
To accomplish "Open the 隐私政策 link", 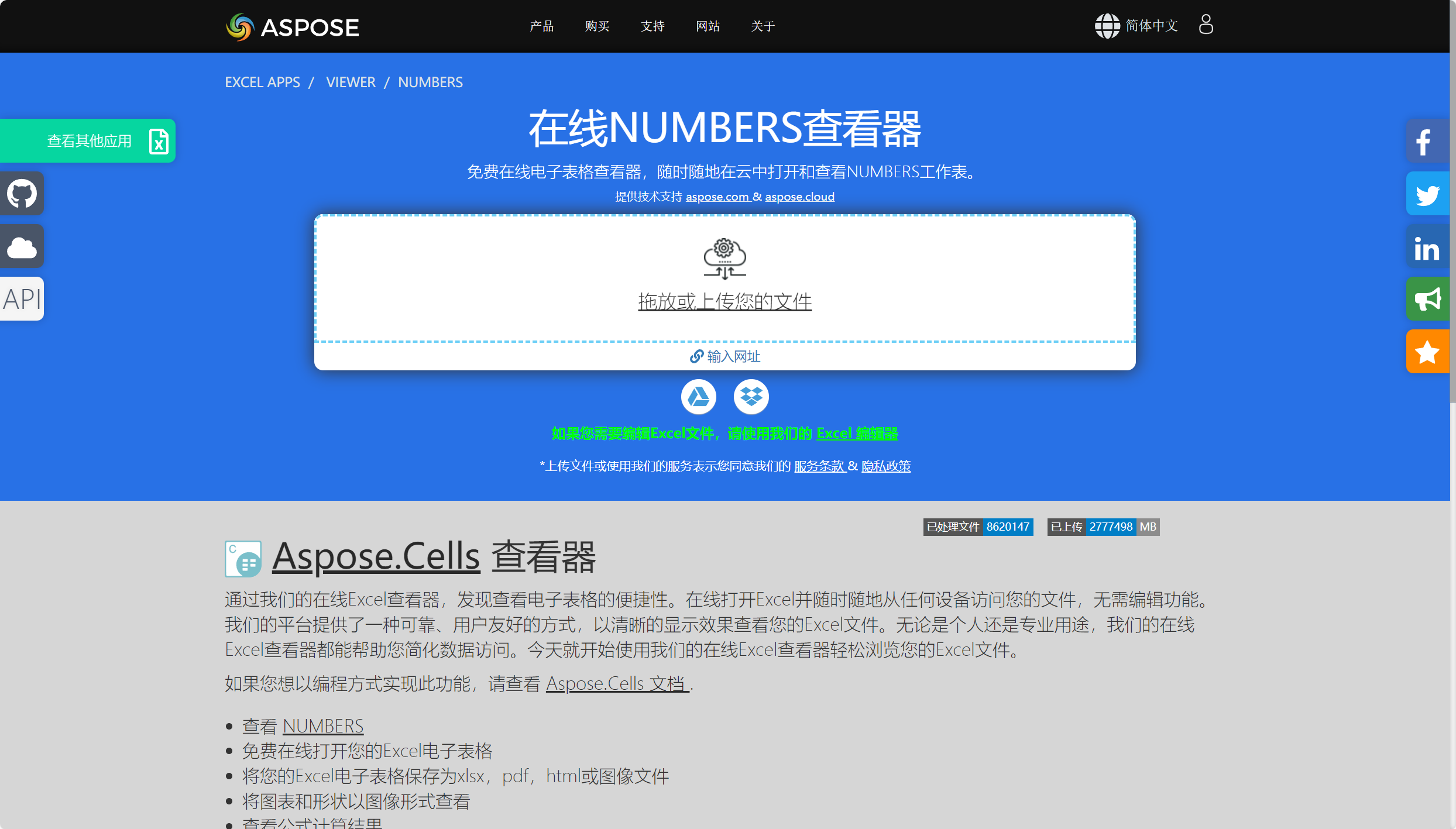I will click(886, 466).
